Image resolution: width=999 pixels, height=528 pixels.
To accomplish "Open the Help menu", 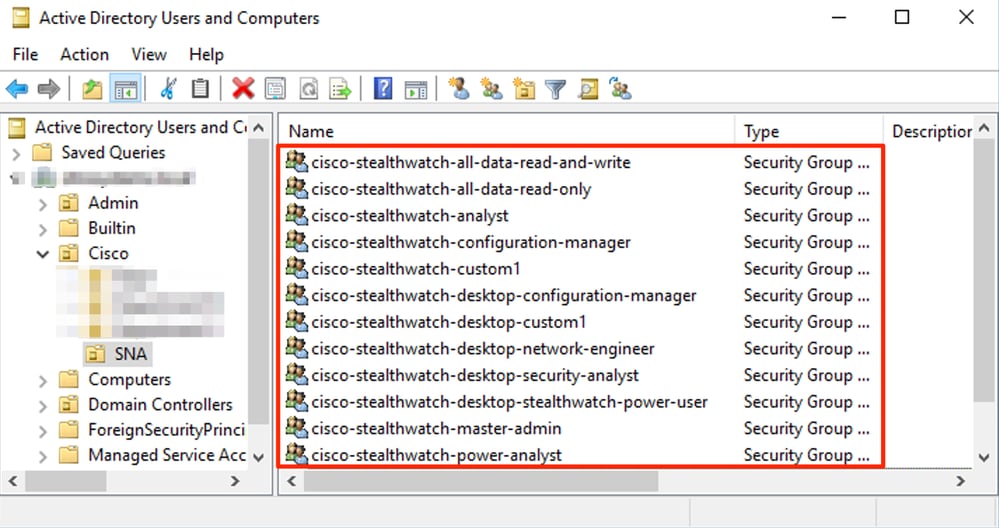I will pos(206,55).
